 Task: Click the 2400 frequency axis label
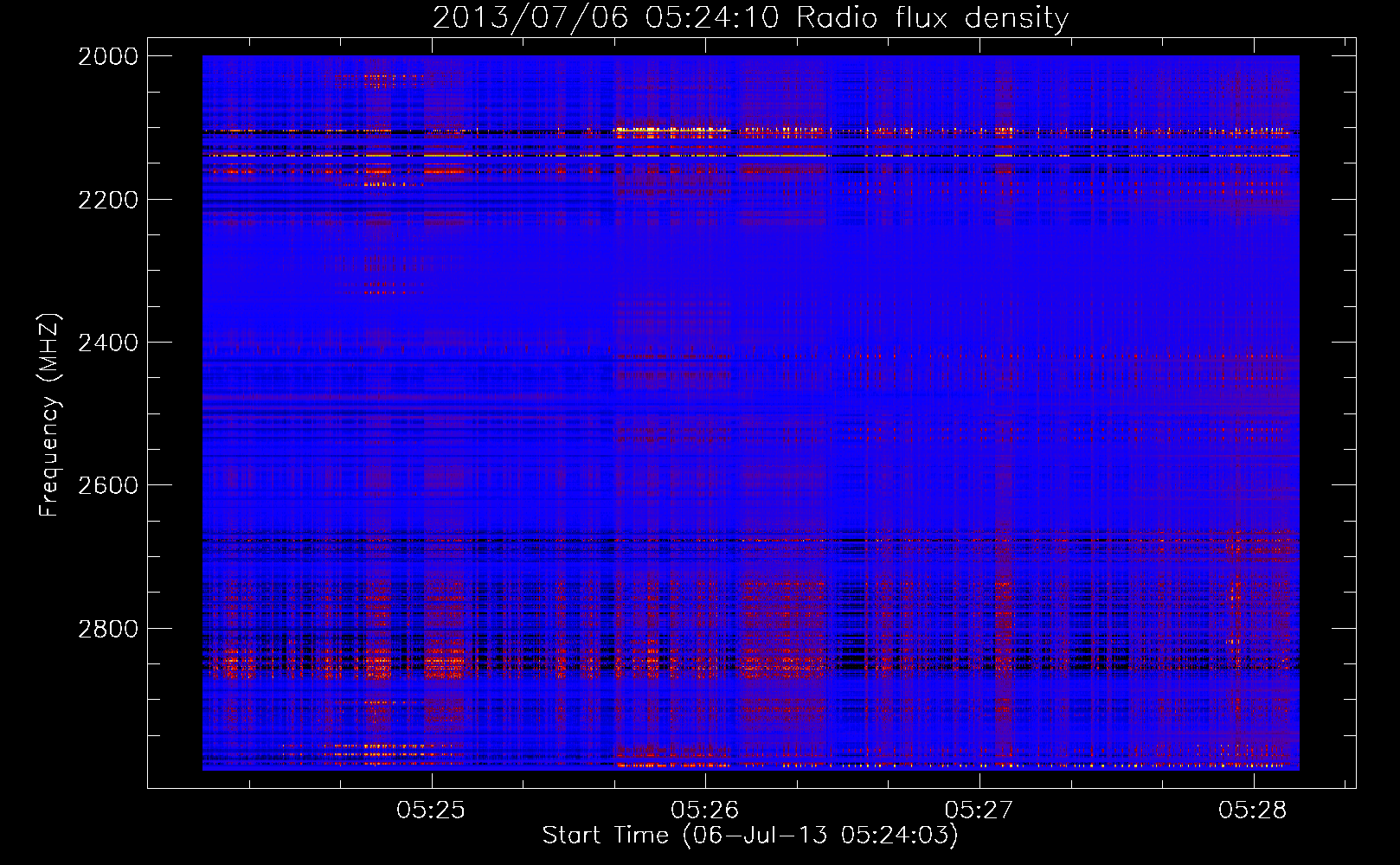[x=108, y=343]
